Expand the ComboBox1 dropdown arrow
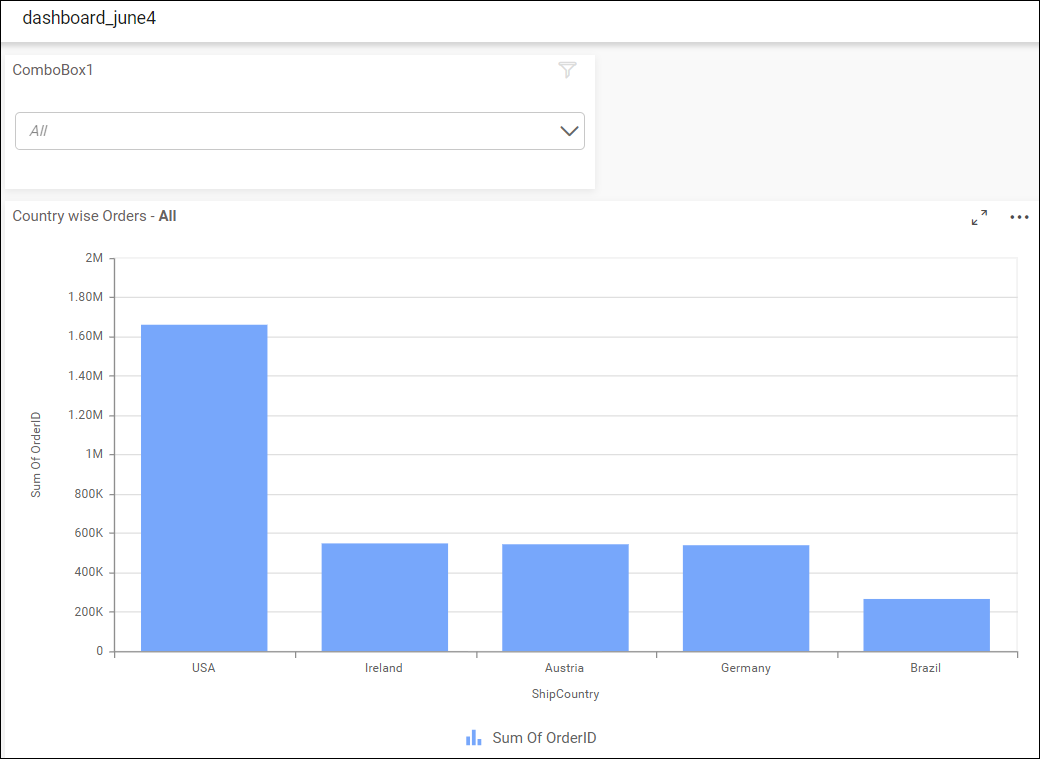Image resolution: width=1040 pixels, height=759 pixels. tap(570, 131)
